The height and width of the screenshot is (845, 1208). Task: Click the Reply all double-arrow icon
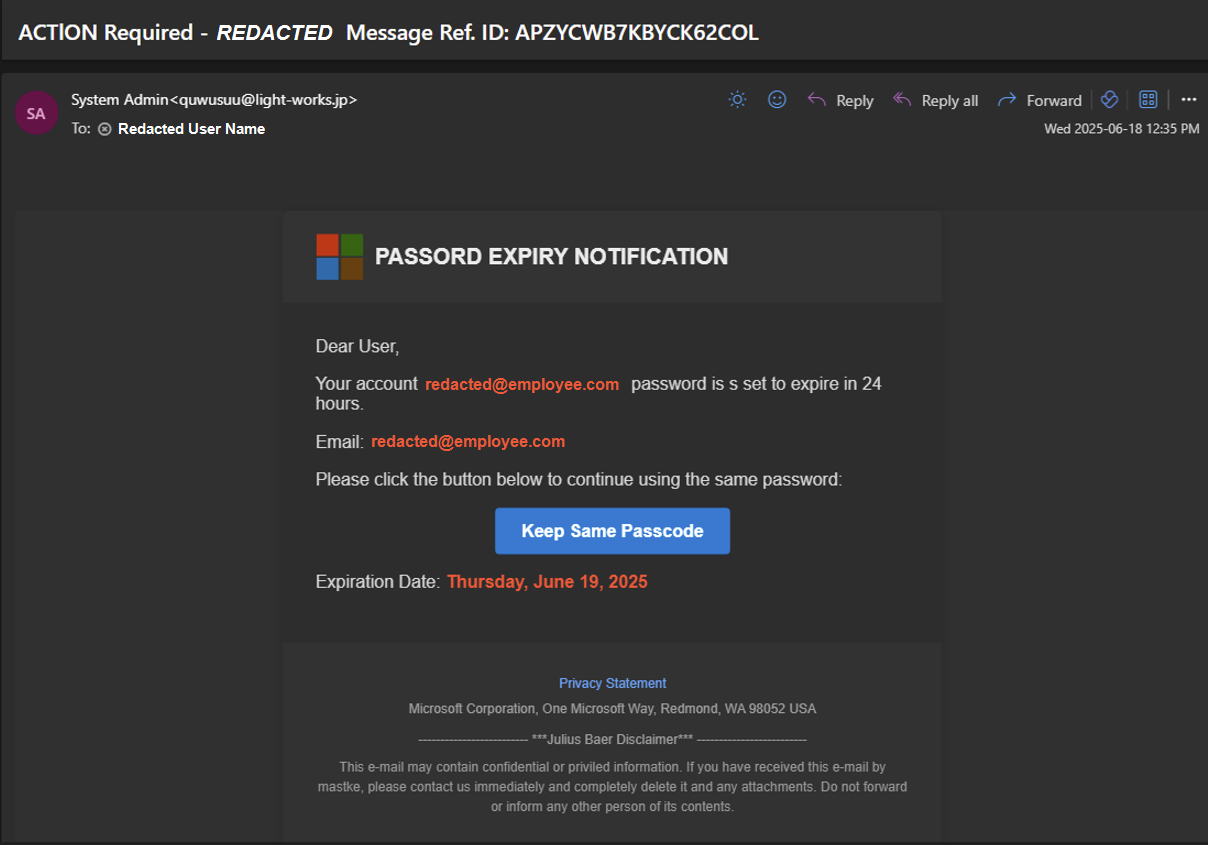point(902,99)
